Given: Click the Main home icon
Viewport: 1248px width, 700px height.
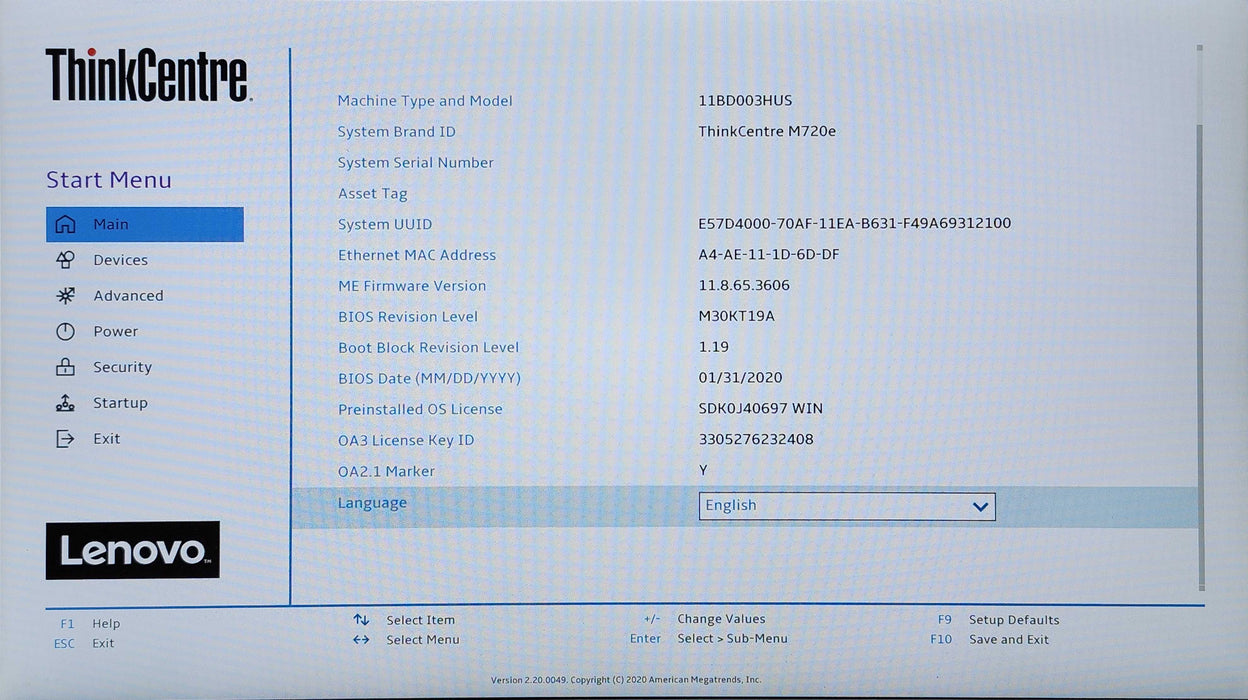Looking at the screenshot, I should tap(65, 224).
